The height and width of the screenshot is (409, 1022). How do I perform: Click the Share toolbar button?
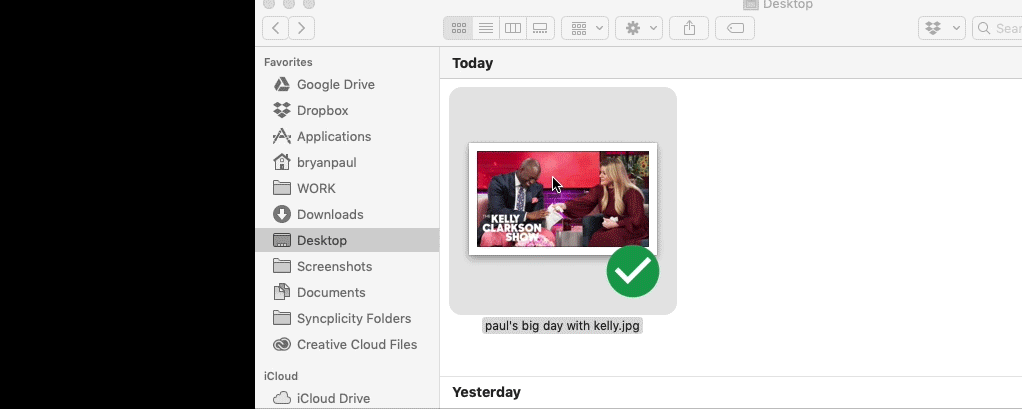pyautogui.click(x=689, y=28)
